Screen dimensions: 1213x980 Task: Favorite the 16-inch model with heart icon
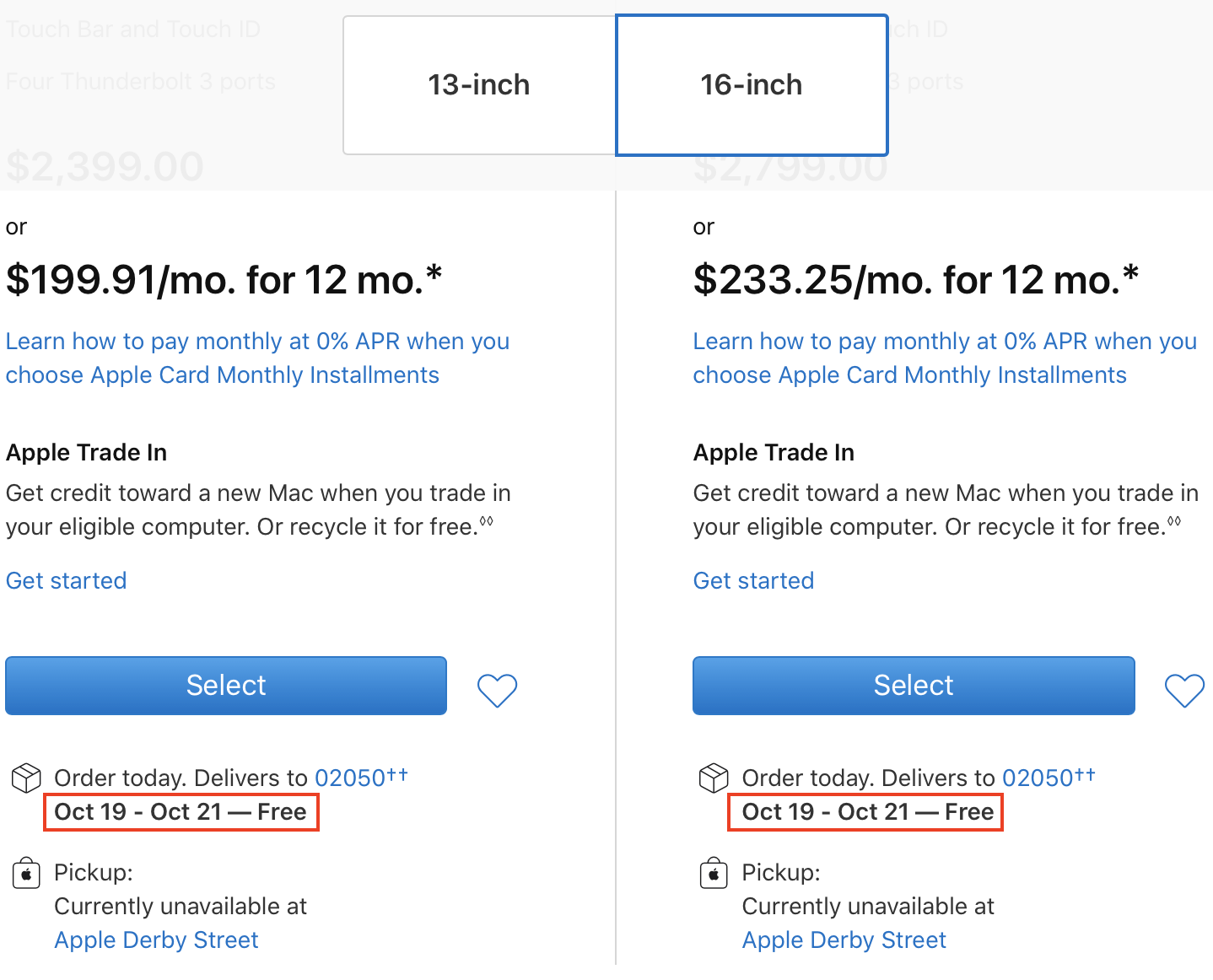point(1184,691)
